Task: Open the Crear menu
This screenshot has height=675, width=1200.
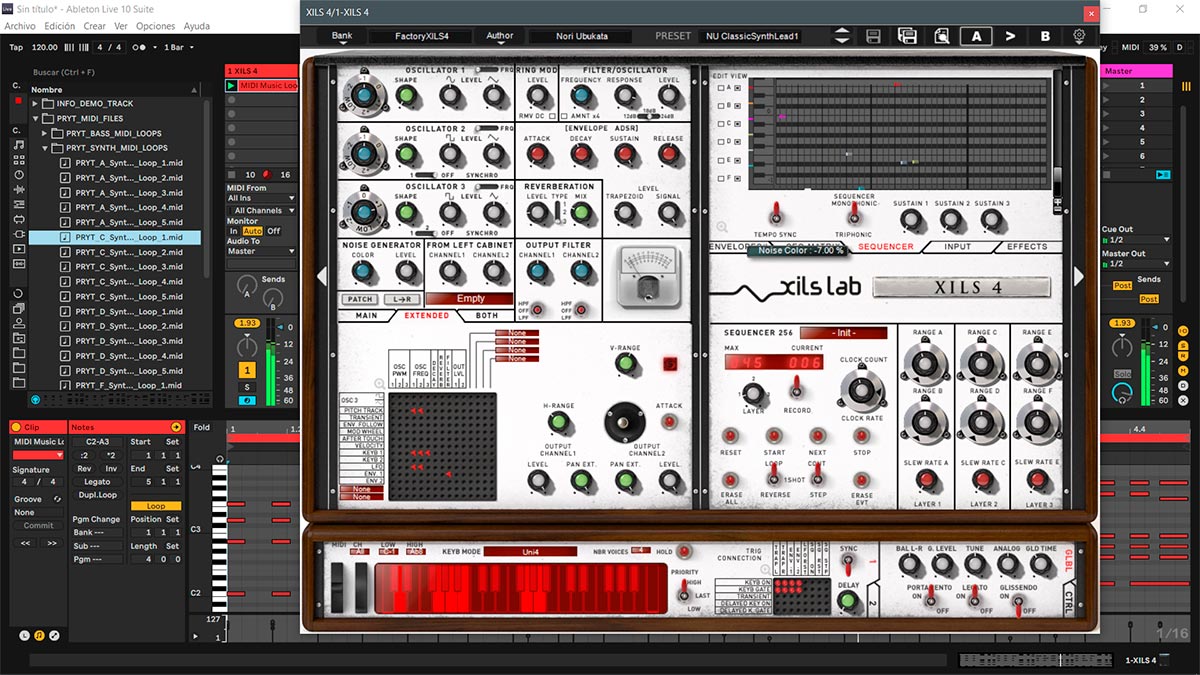Action: click(95, 26)
